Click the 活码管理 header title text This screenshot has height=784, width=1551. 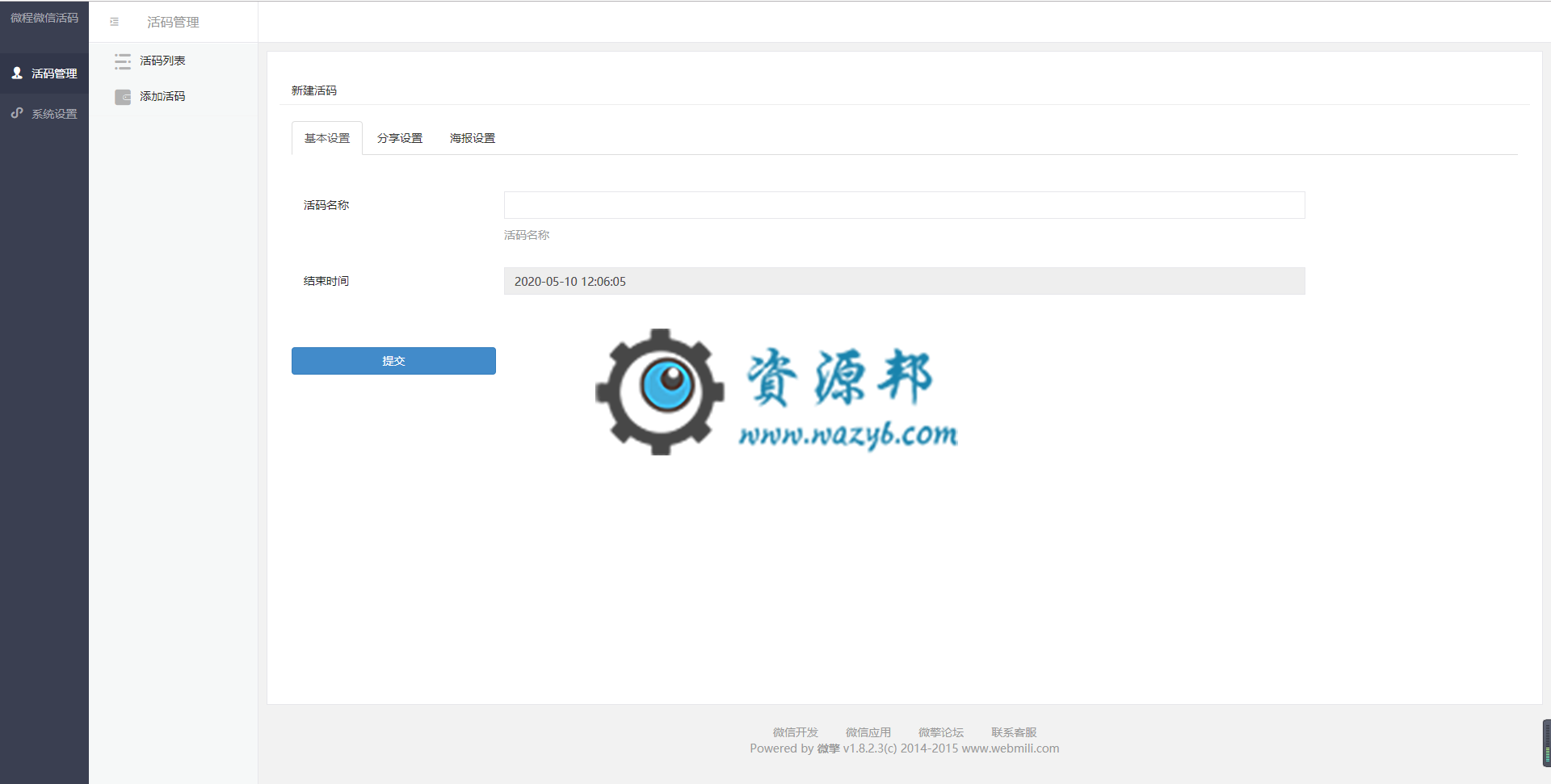pos(173,22)
